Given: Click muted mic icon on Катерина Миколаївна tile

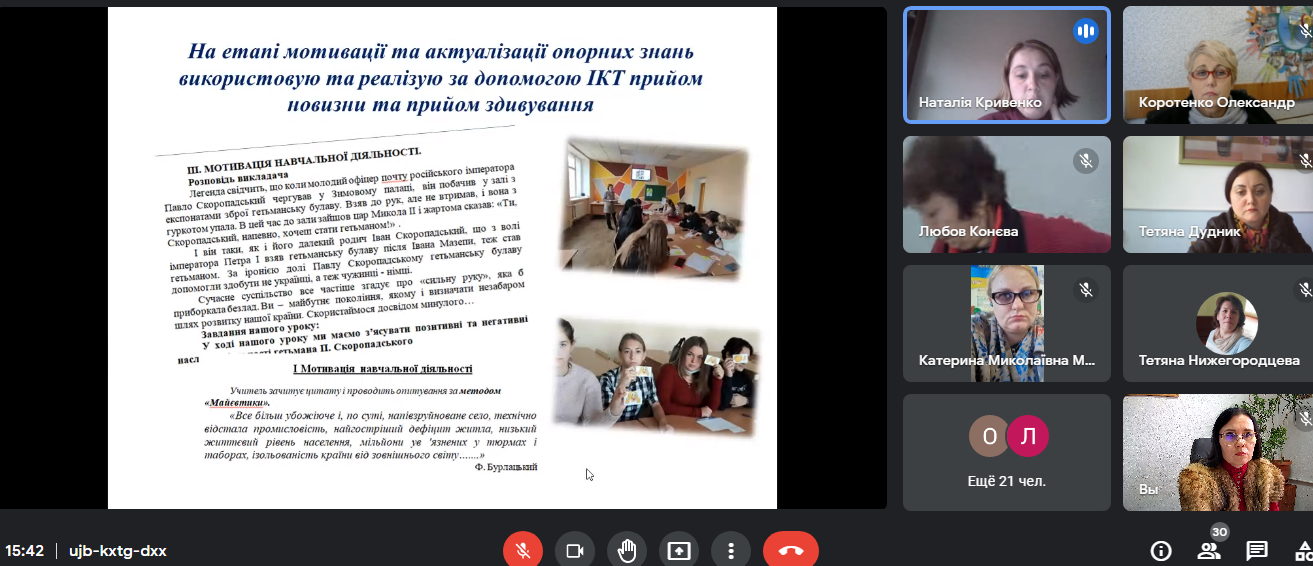Looking at the screenshot, I should 1085,290.
